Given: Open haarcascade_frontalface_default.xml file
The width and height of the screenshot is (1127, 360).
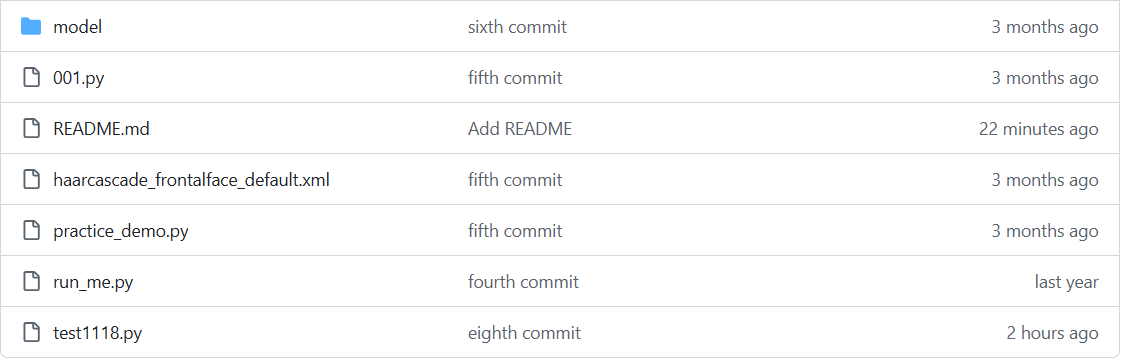Looking at the screenshot, I should pyautogui.click(x=191, y=180).
